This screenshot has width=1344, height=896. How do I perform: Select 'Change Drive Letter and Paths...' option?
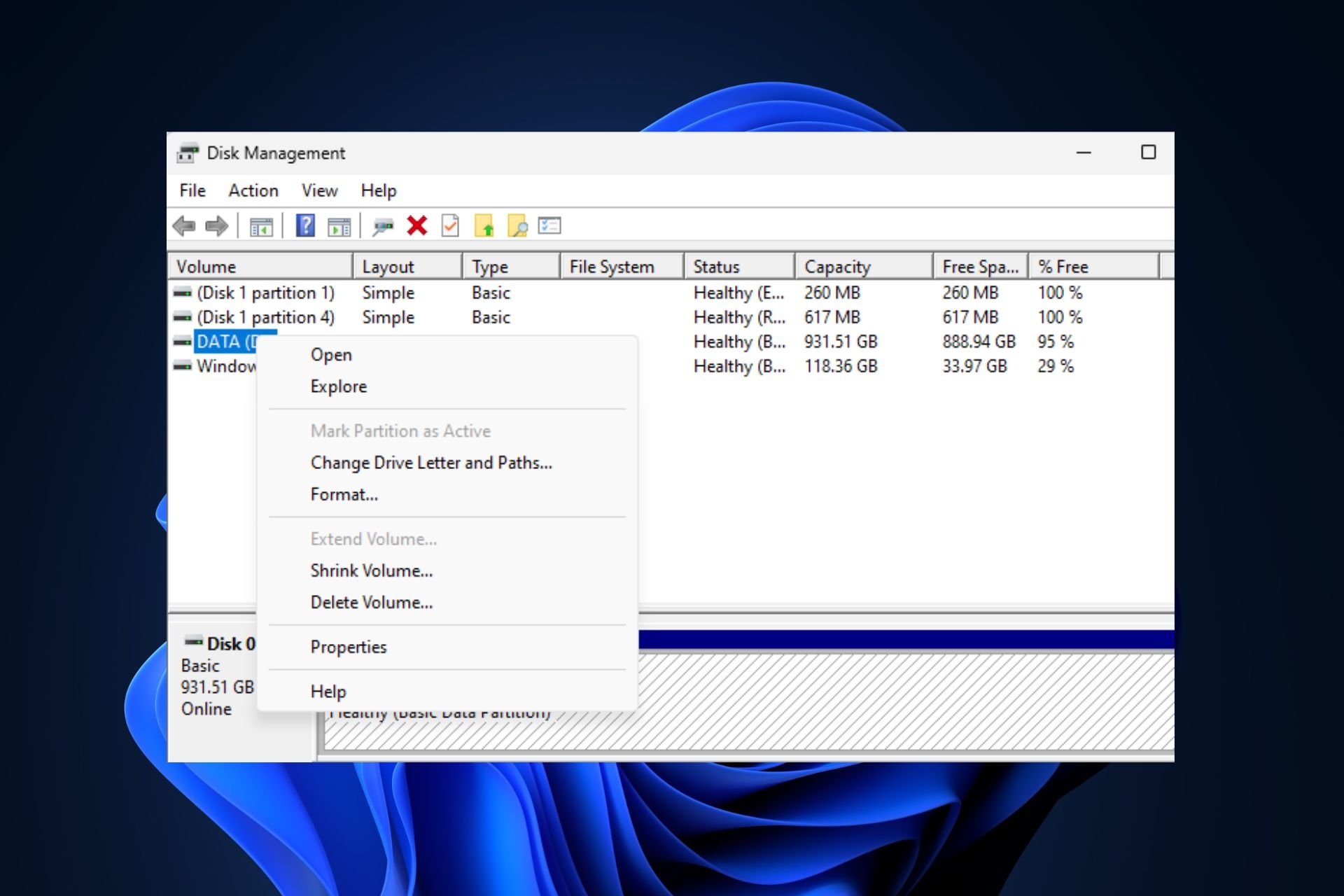(432, 462)
